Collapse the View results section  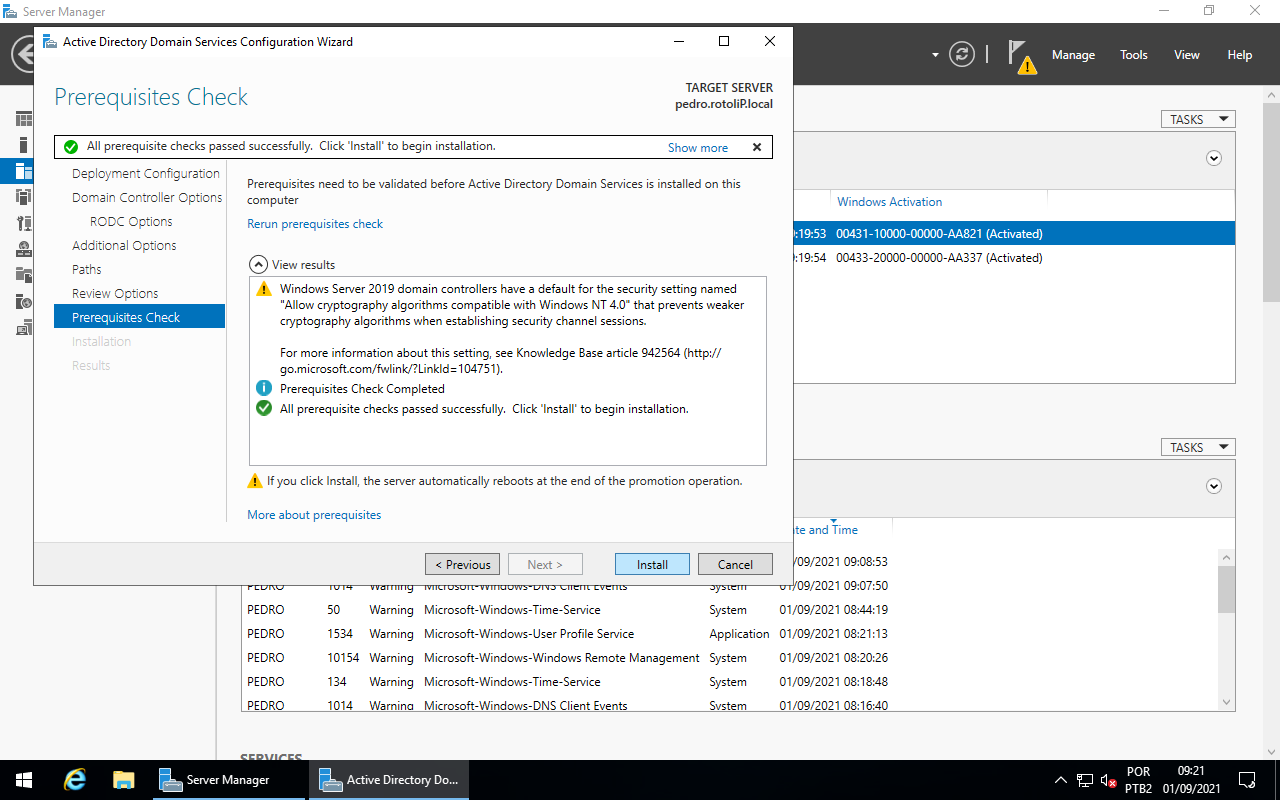[x=260, y=264]
